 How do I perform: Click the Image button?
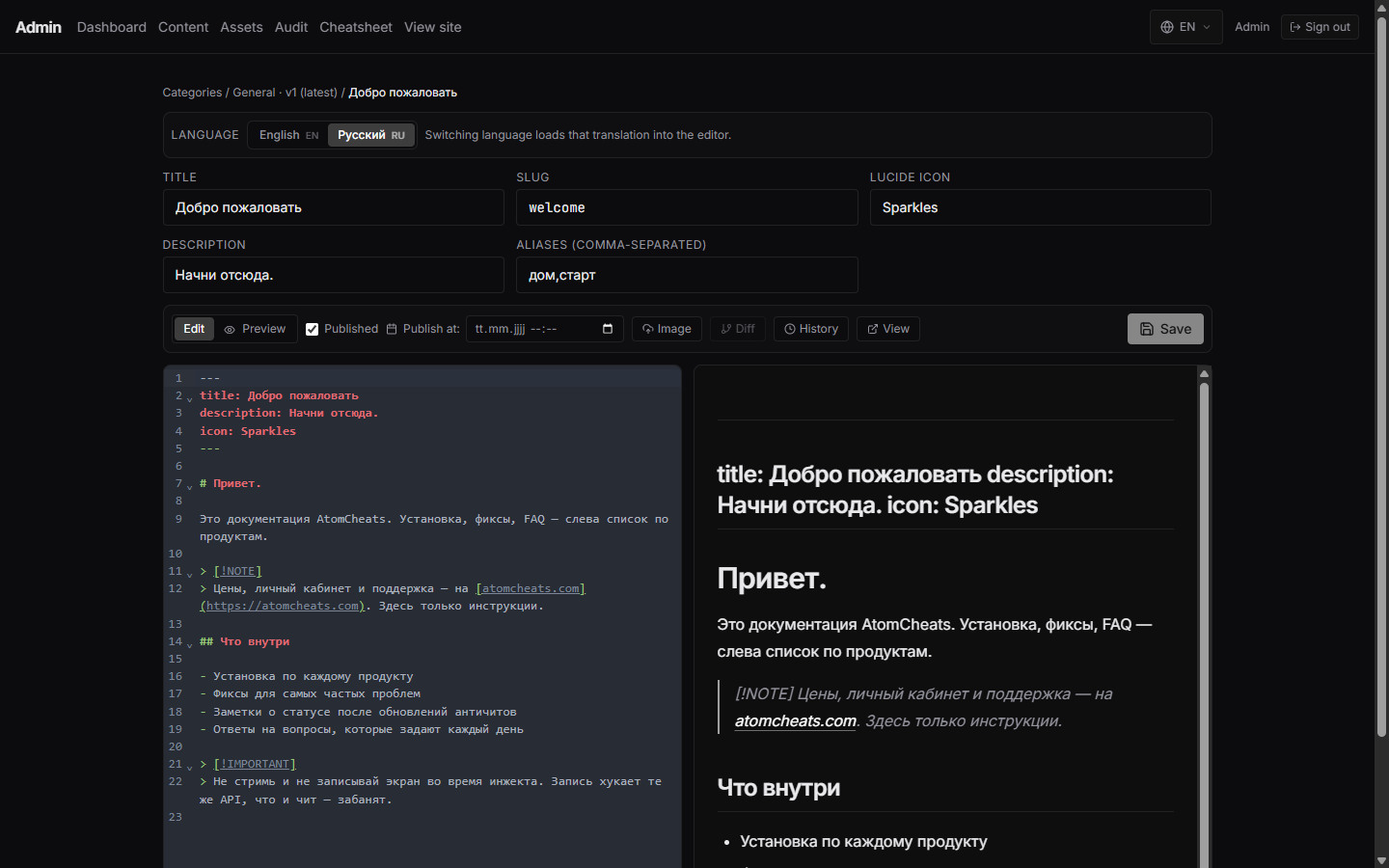coord(667,329)
